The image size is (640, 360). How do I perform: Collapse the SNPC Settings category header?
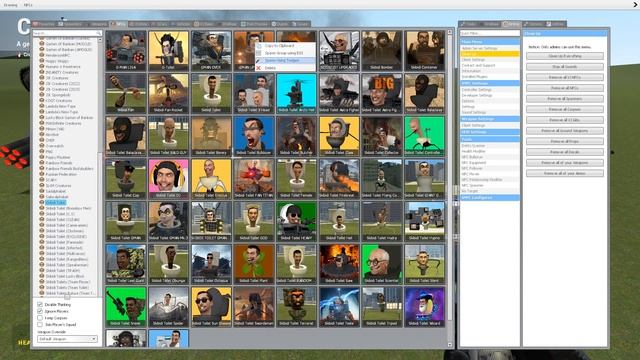[490, 83]
